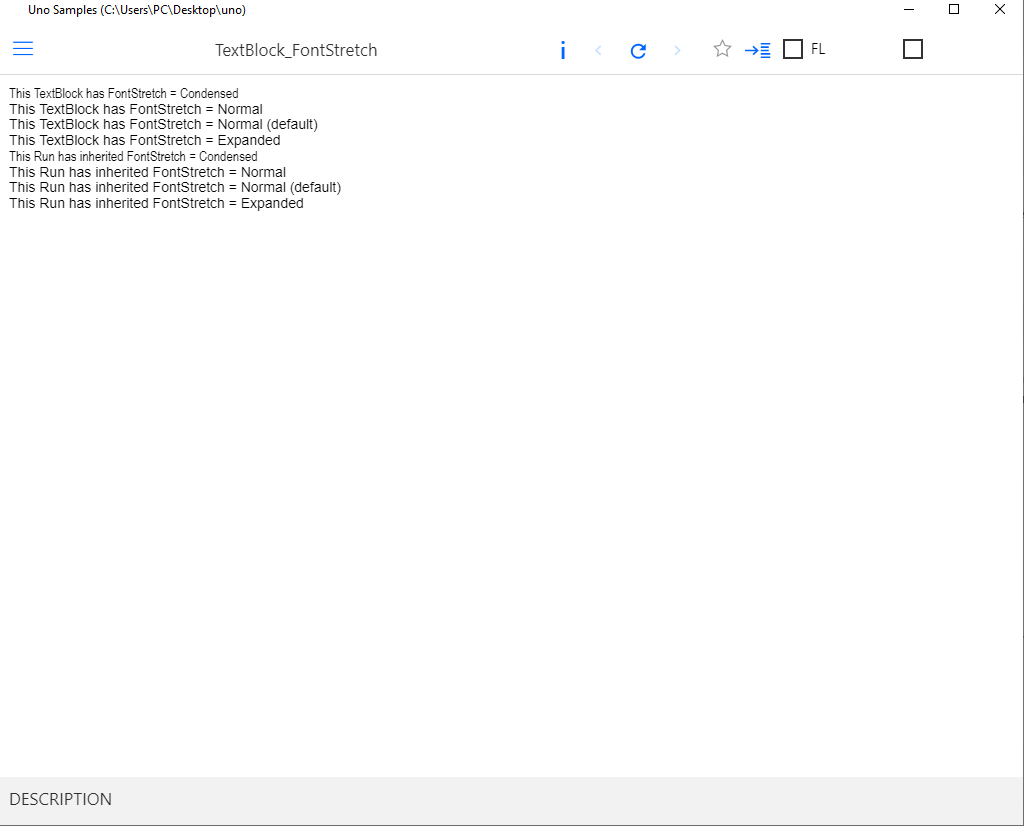The image size is (1024, 826).
Task: Toggle the unlabeled checkbox at right of toolbar
Action: [x=913, y=49]
